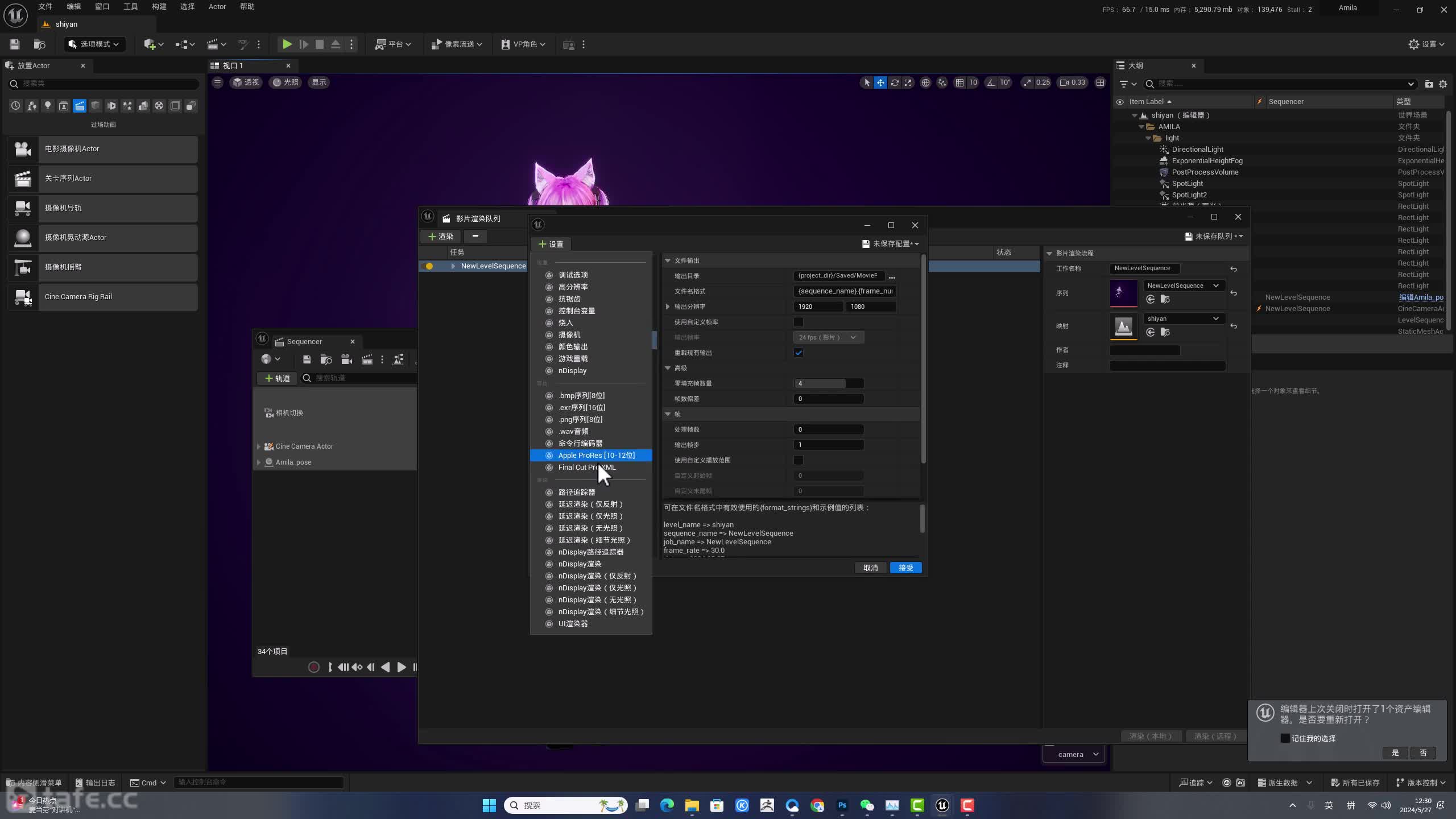
Task: Toggle the debug options setting entry
Action: click(x=591, y=275)
